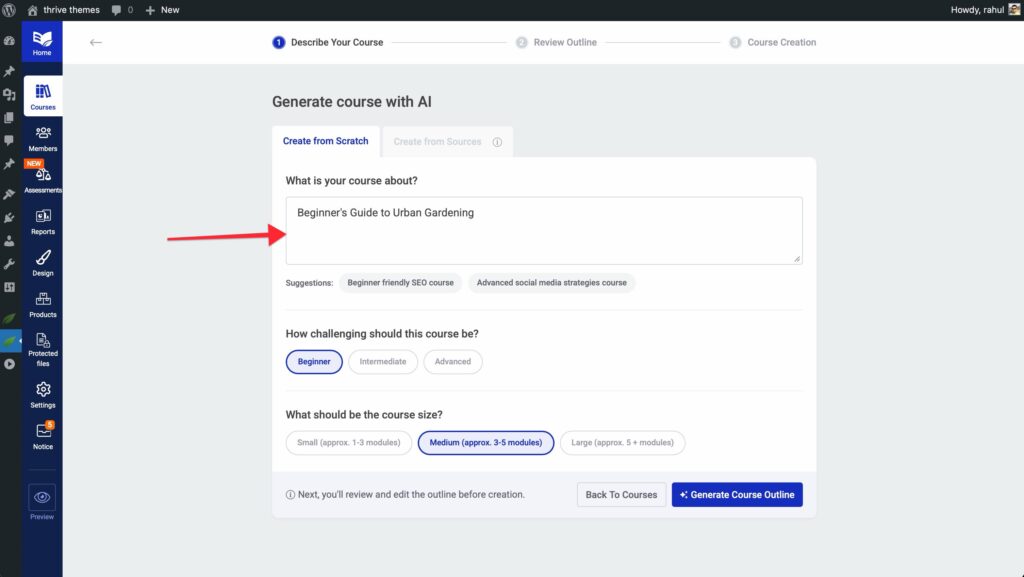1024x577 pixels.
Task: Click the back arrow at top
Action: point(96,42)
